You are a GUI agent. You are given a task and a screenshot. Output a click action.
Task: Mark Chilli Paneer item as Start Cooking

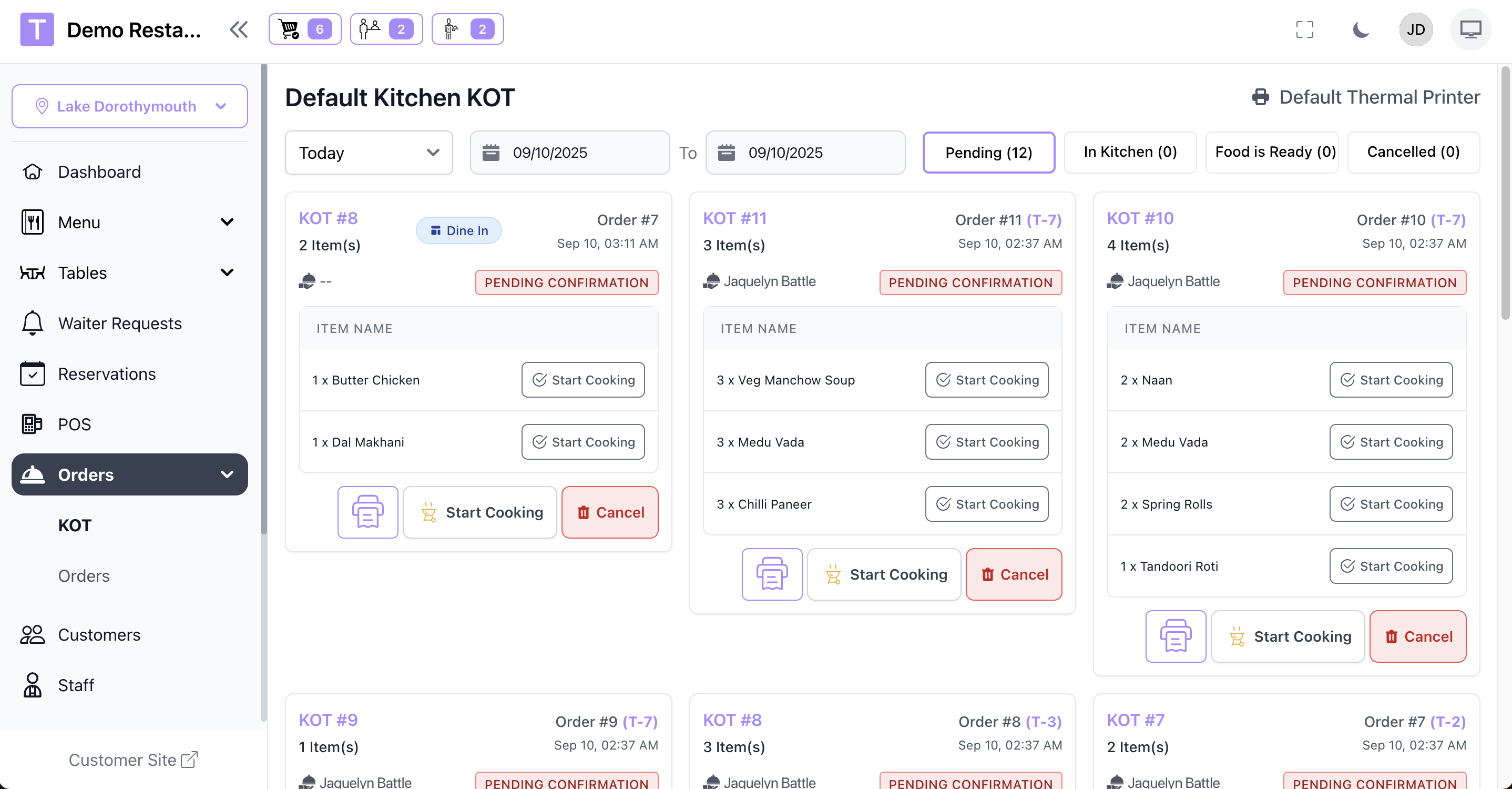[x=987, y=504]
